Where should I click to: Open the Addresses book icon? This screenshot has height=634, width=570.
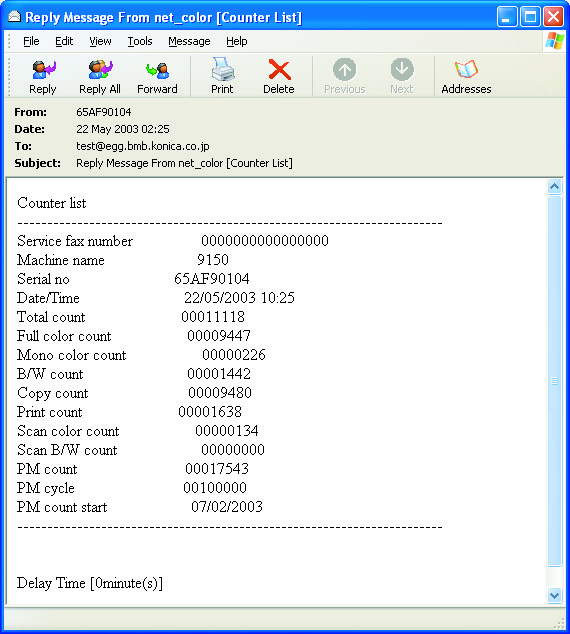coord(466,70)
